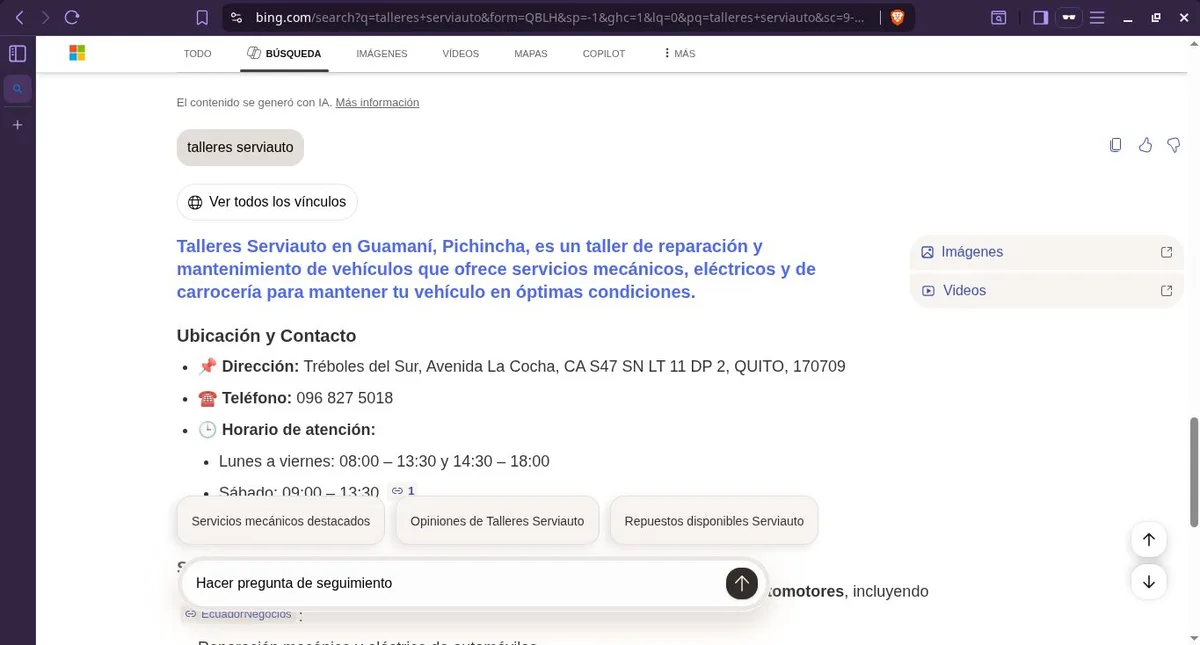Image resolution: width=1200 pixels, height=645 pixels.
Task: Click the page vertical scrollbar thumb
Action: (x=1193, y=470)
